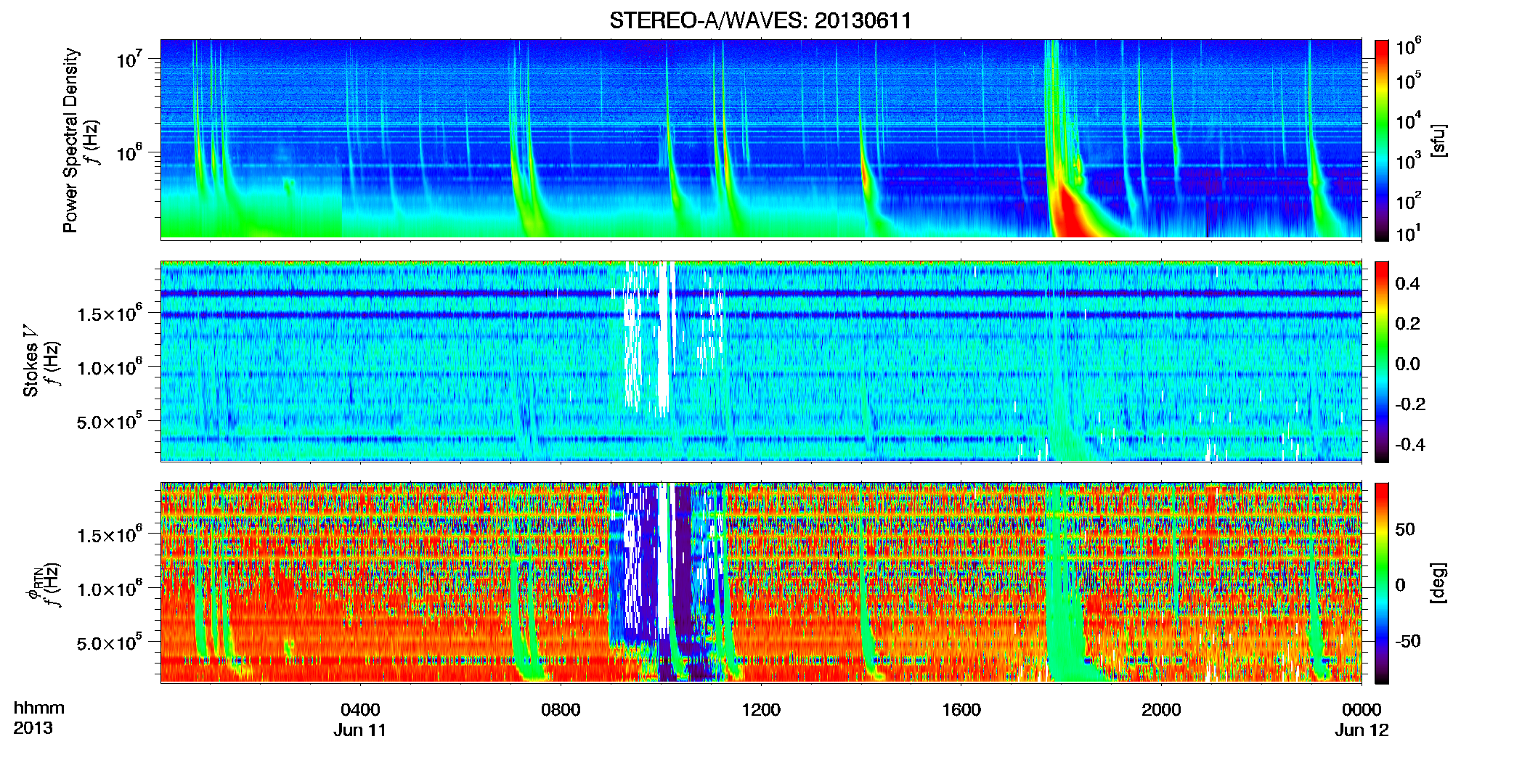Select the positive 0.2 Stokes colorbar tick
This screenshot has height=784, width=1522.
click(1407, 324)
